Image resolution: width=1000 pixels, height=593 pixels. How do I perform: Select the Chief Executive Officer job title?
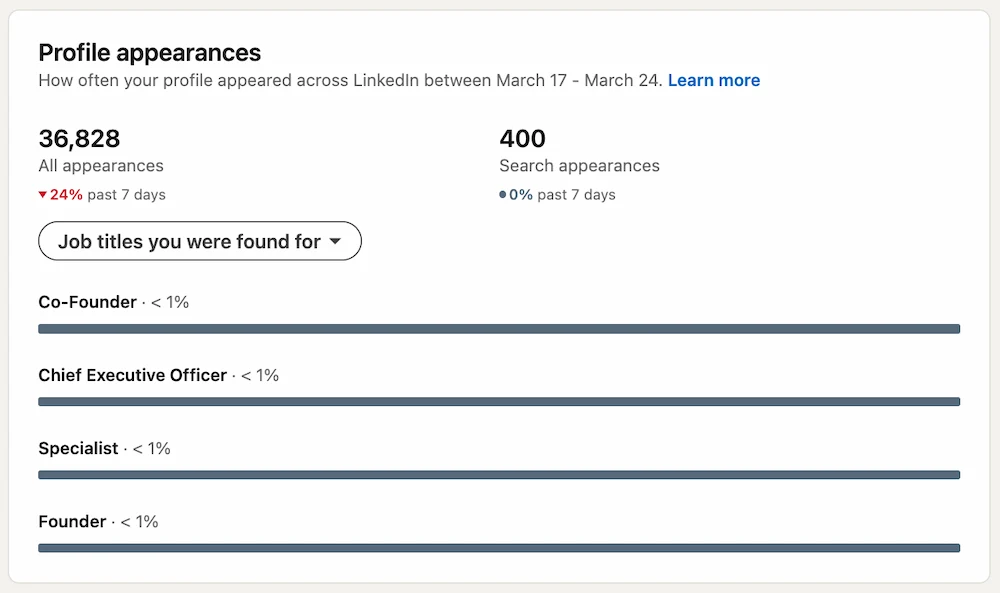point(130,375)
